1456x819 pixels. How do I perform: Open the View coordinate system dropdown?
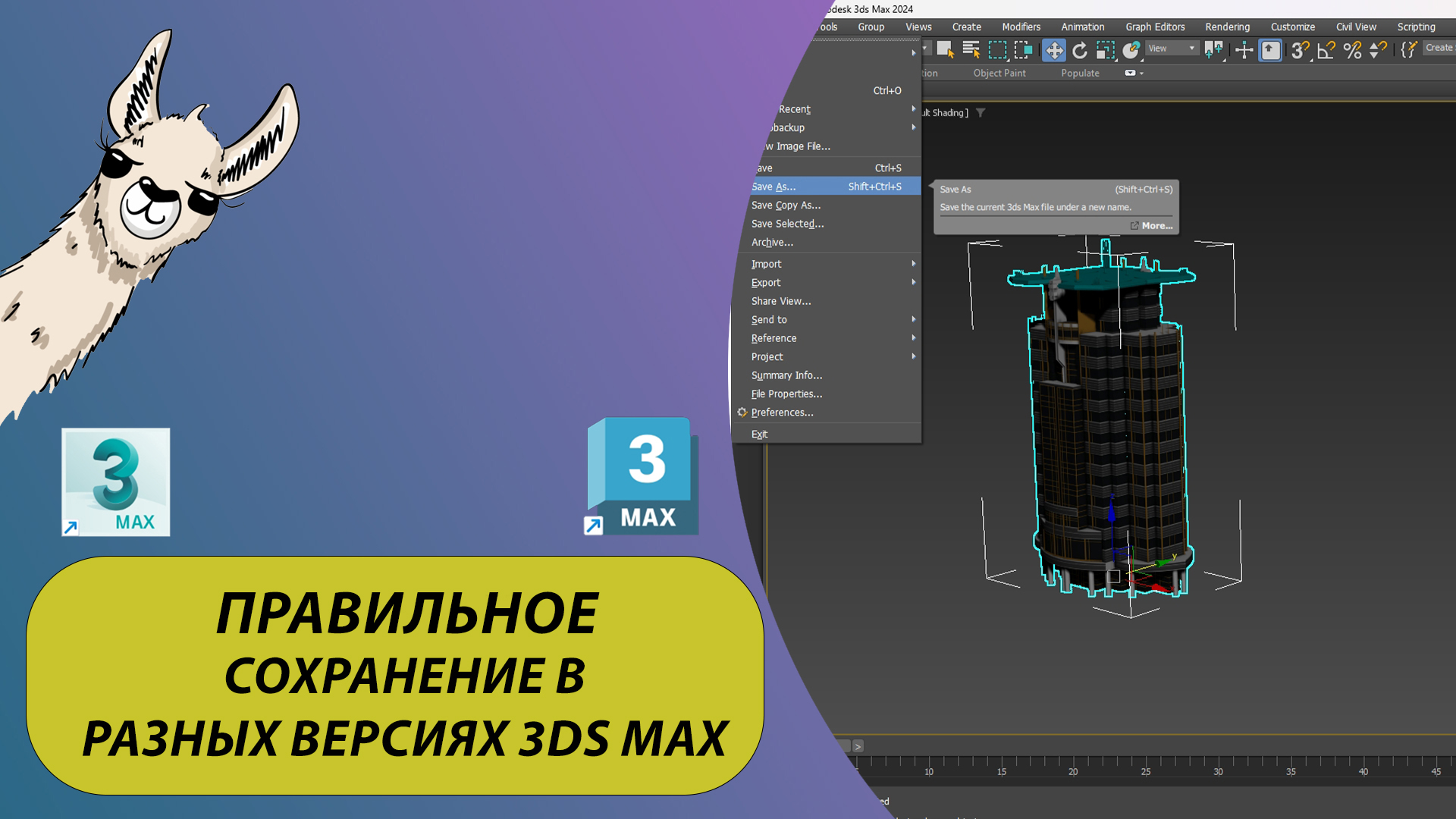[1172, 49]
